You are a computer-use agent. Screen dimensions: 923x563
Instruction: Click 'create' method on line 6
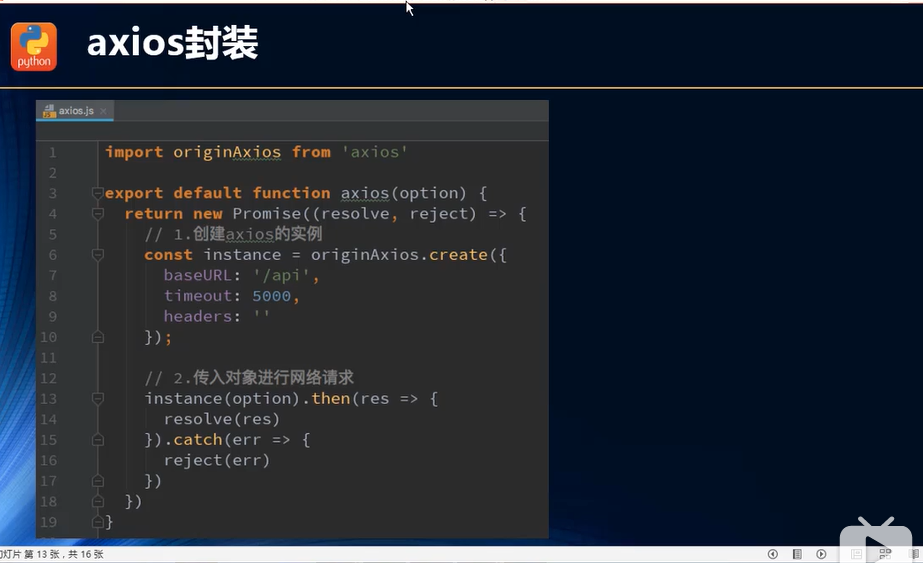click(x=459, y=255)
